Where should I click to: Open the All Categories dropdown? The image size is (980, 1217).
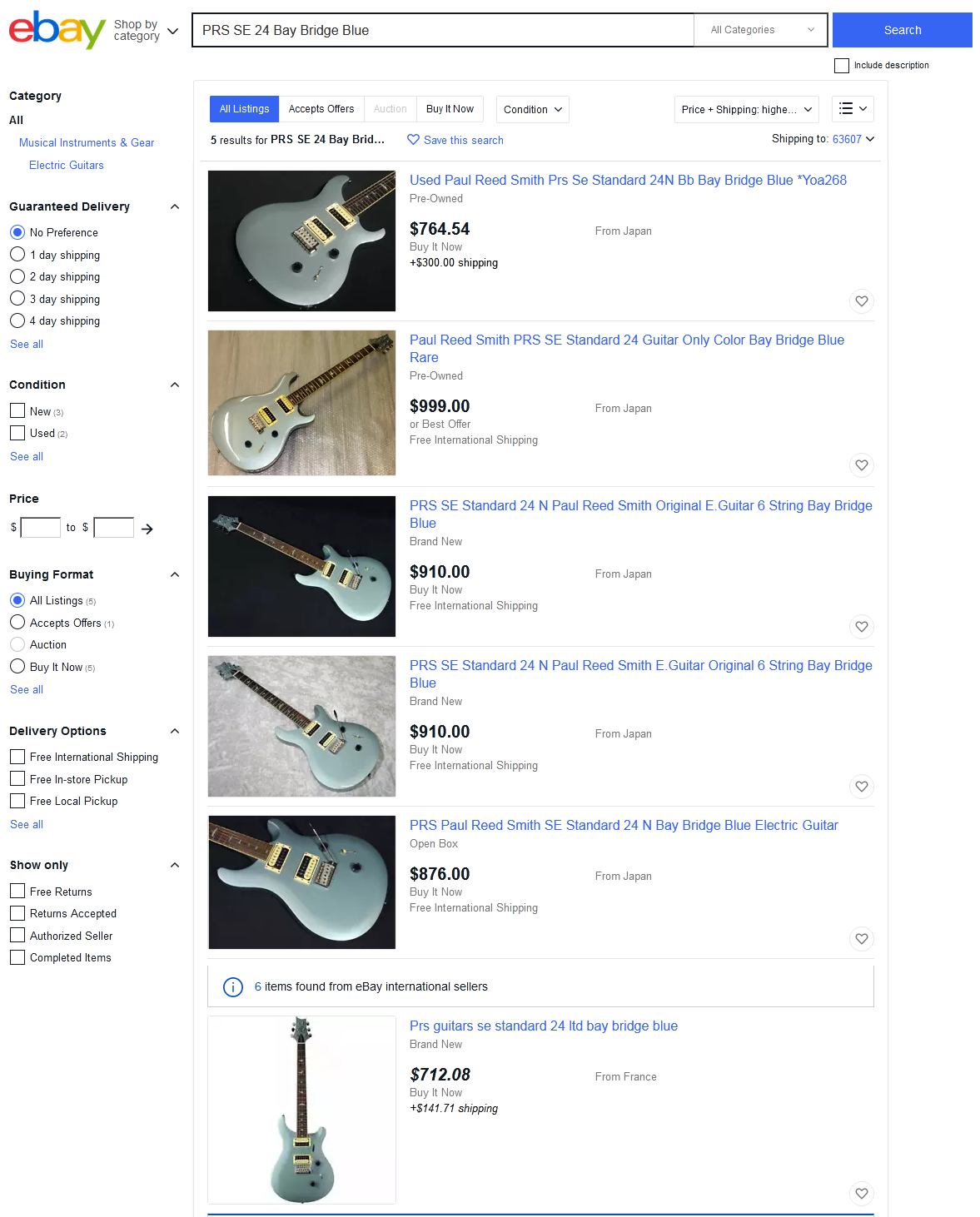coord(761,30)
